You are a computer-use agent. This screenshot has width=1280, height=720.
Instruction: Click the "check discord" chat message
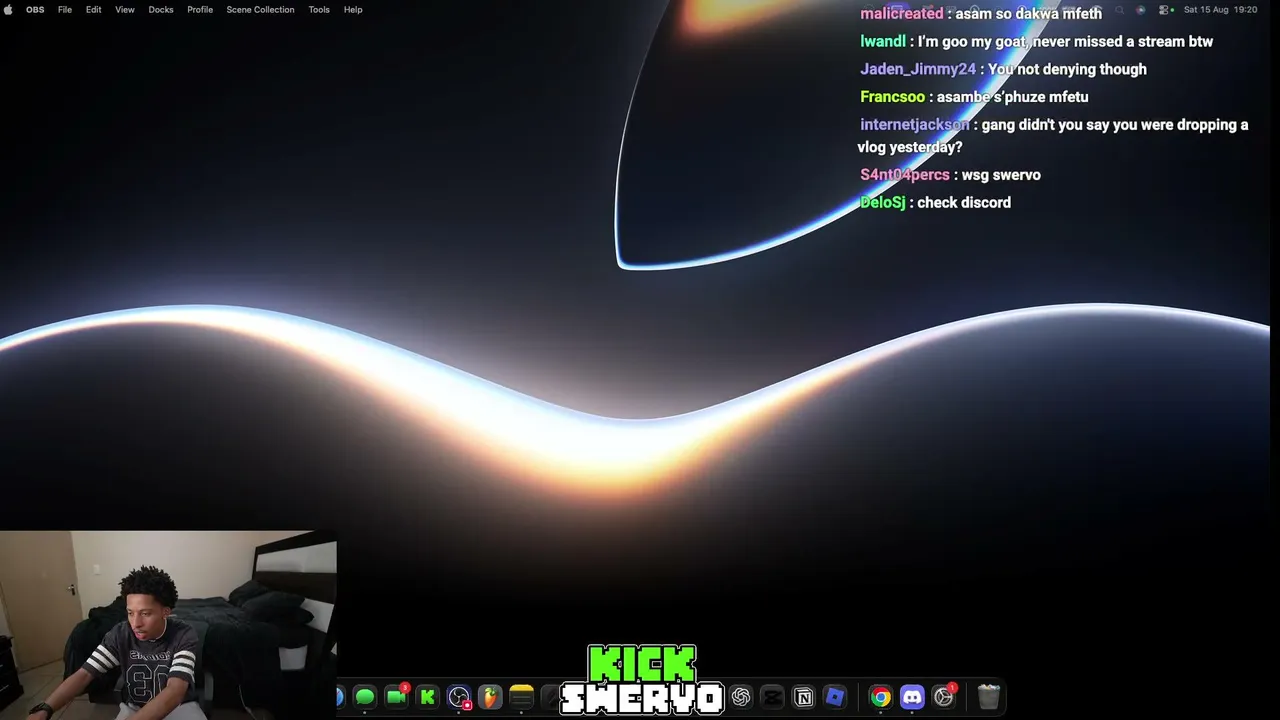[964, 202]
